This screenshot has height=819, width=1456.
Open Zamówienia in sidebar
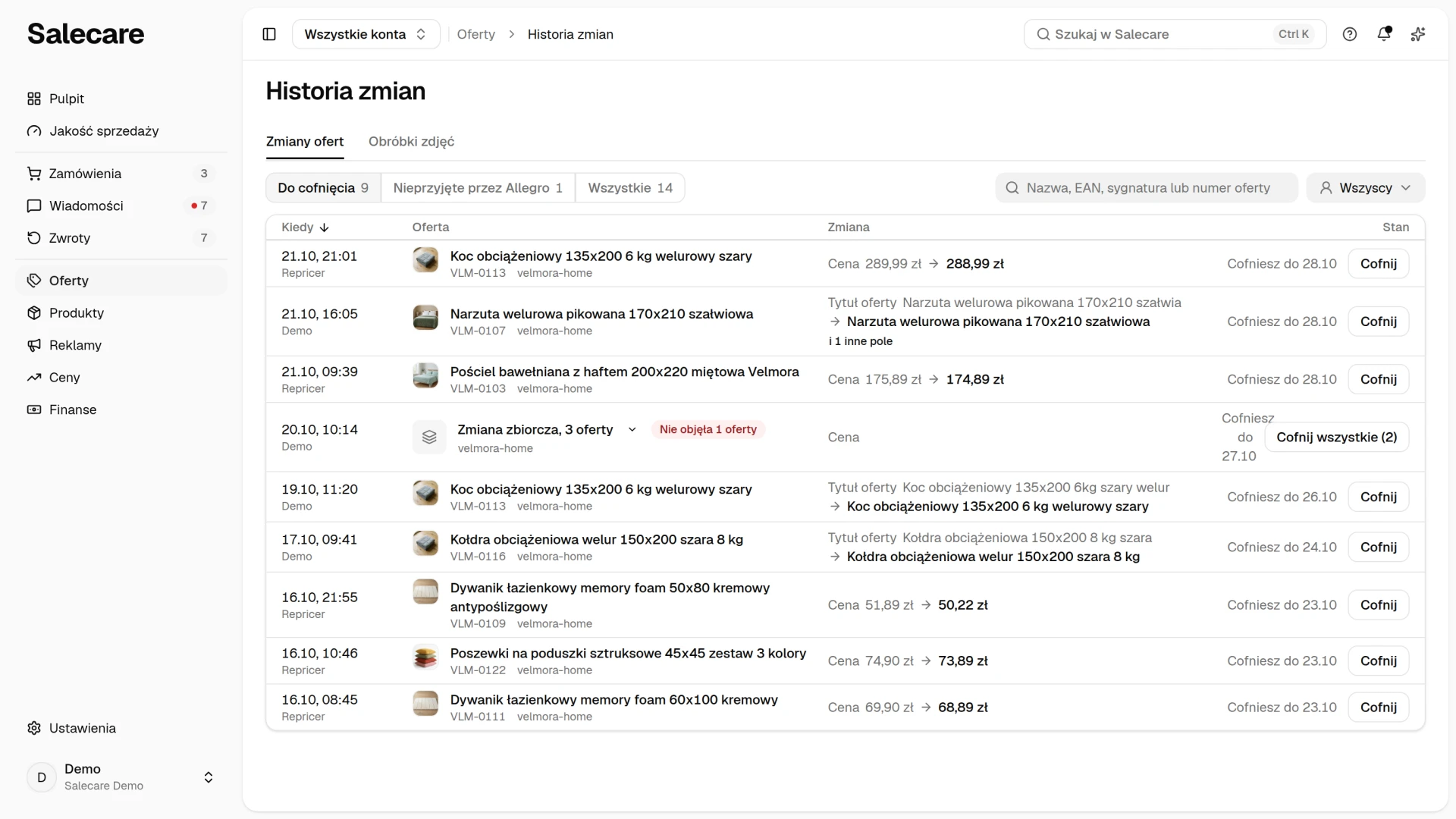(x=121, y=174)
